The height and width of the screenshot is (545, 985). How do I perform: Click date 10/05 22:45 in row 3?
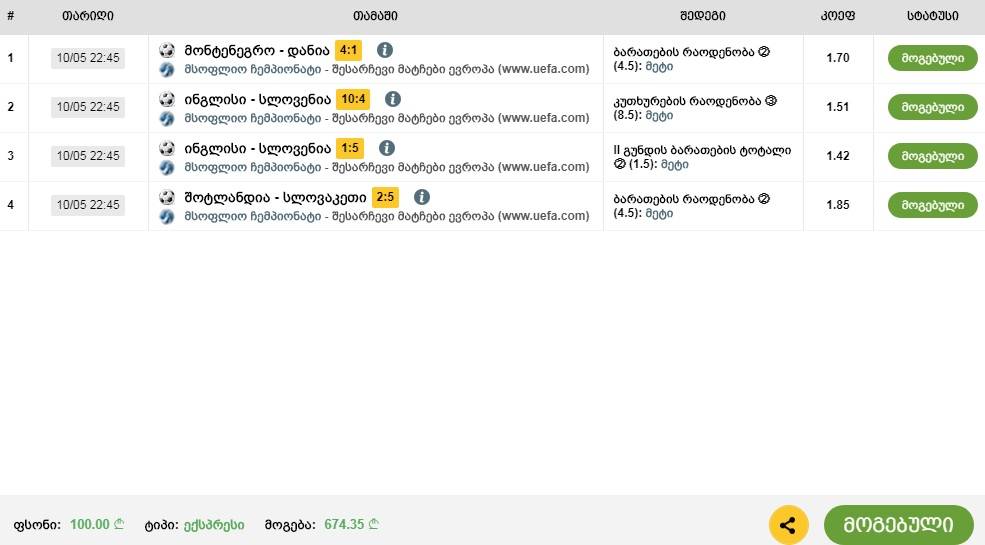coord(88,156)
